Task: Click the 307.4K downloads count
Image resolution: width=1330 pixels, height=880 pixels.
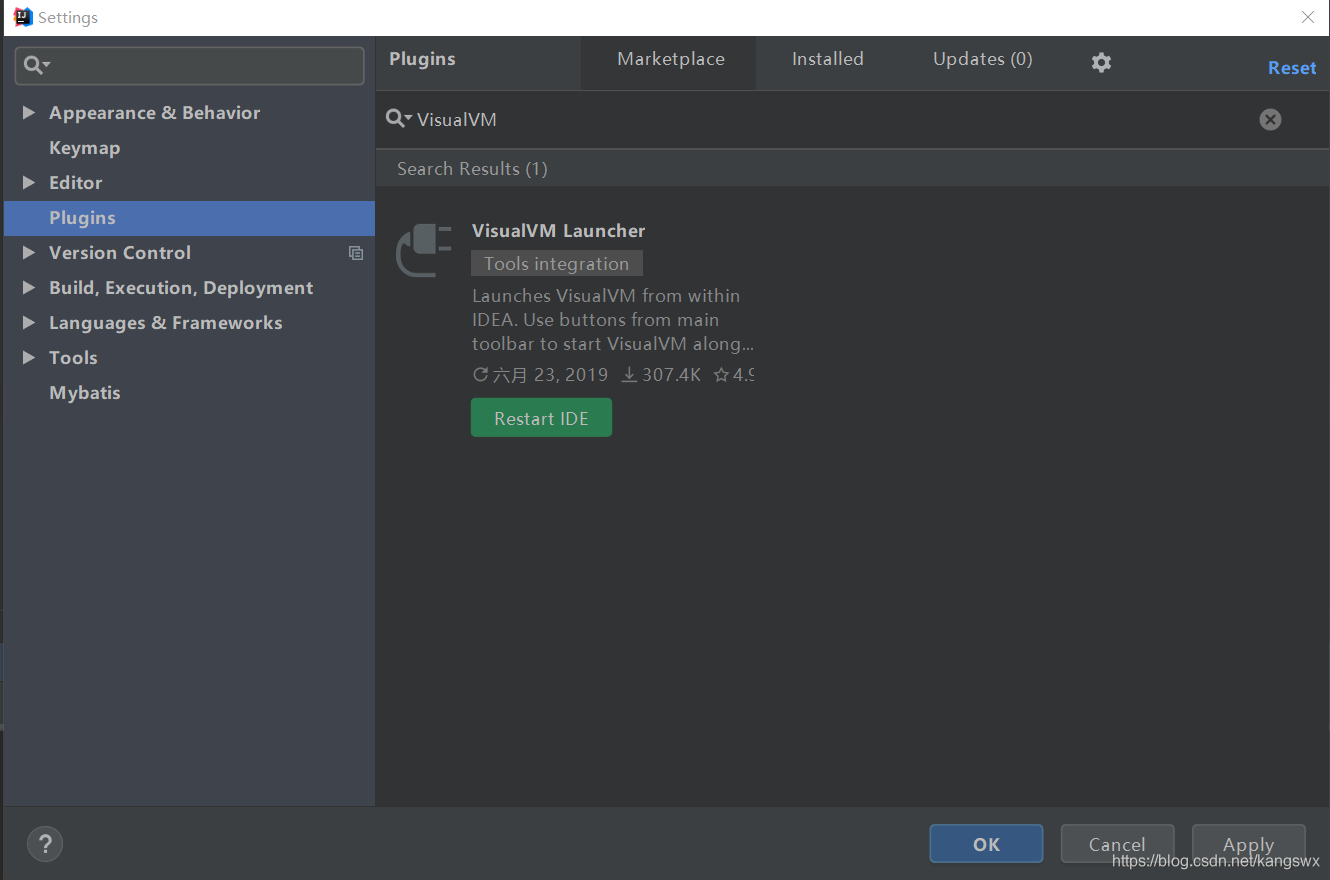Action: coord(661,375)
